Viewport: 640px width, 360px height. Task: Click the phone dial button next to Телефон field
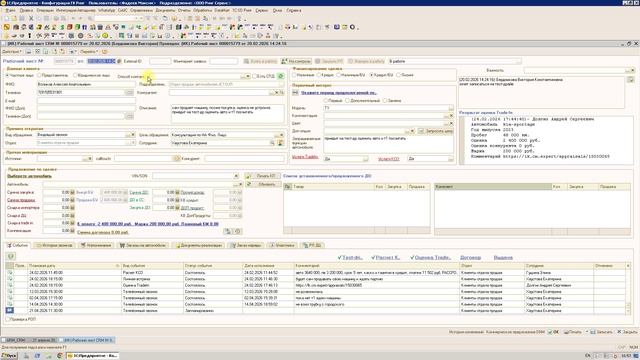[129, 93]
